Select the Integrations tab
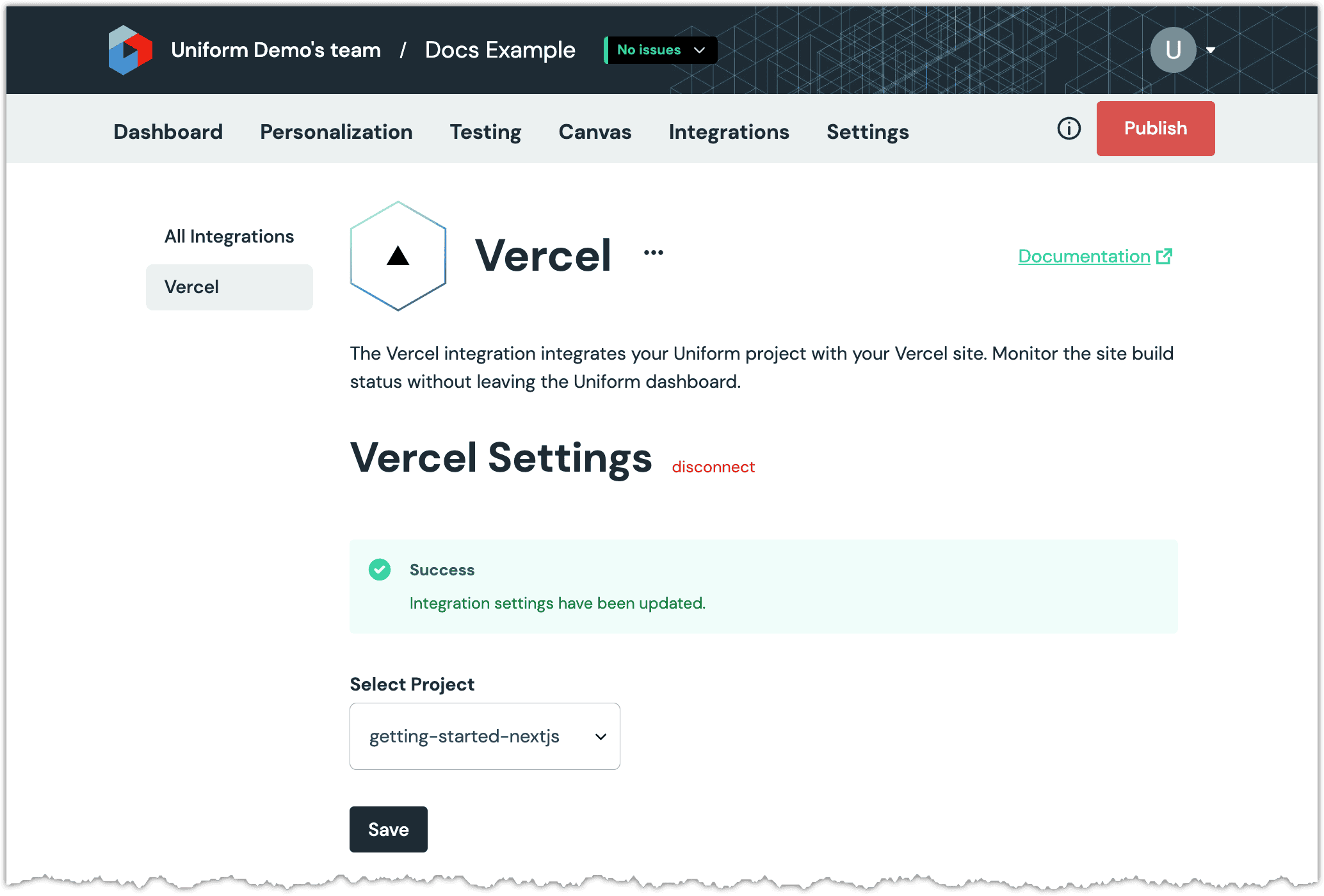The width and height of the screenshot is (1324, 896). click(729, 132)
